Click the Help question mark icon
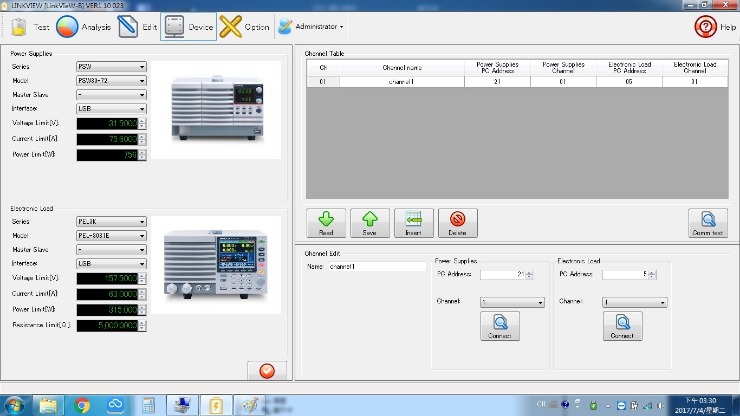The width and height of the screenshot is (740, 416). pyautogui.click(x=706, y=27)
